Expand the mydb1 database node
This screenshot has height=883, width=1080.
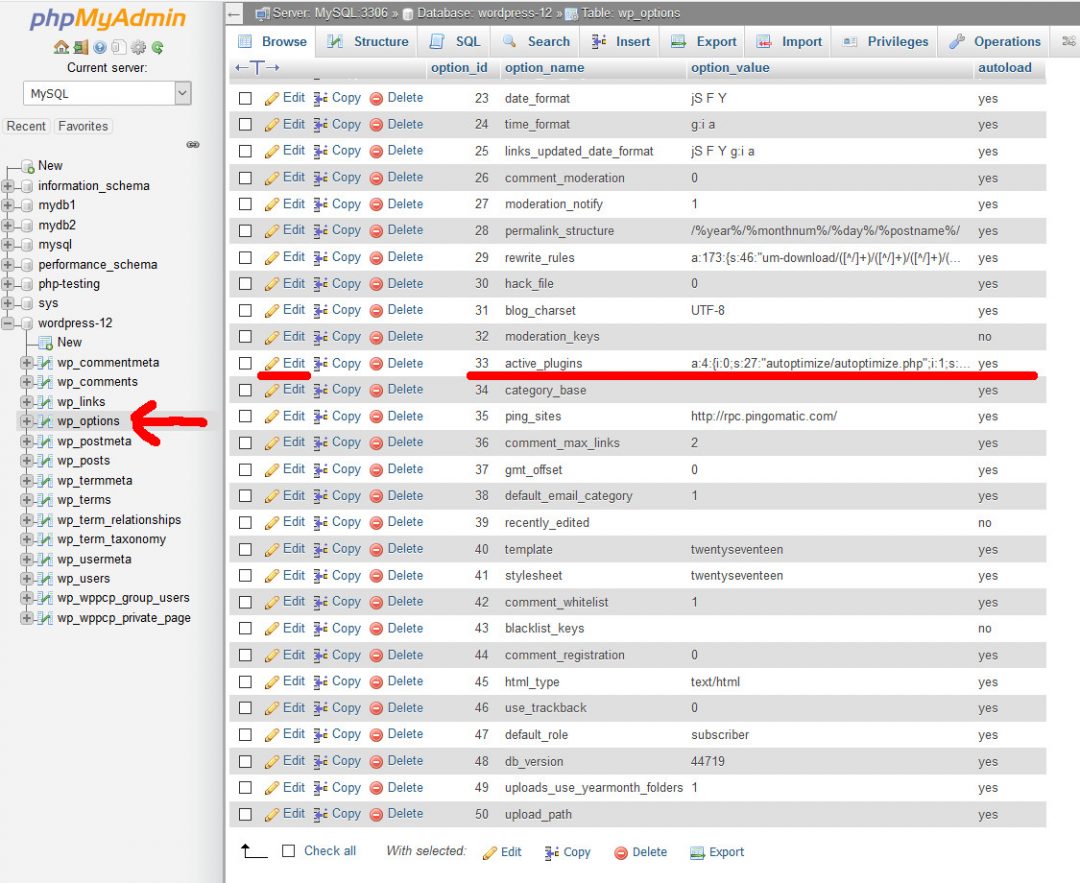[x=8, y=205]
